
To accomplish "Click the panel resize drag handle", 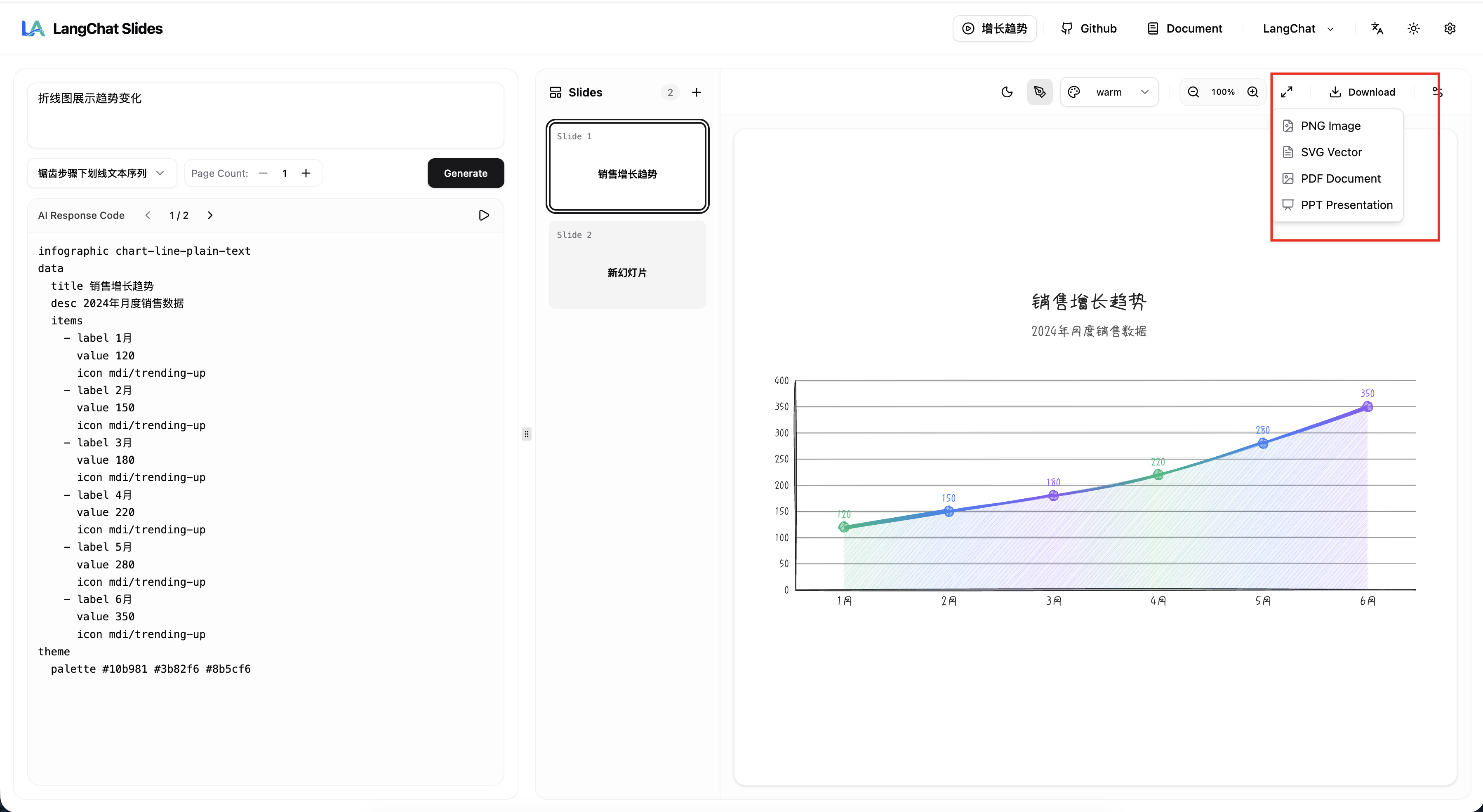I will point(526,434).
